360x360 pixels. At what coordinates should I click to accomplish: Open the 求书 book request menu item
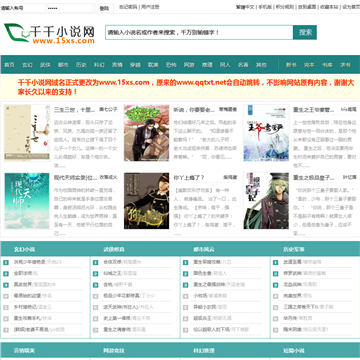pyautogui.click(x=345, y=65)
